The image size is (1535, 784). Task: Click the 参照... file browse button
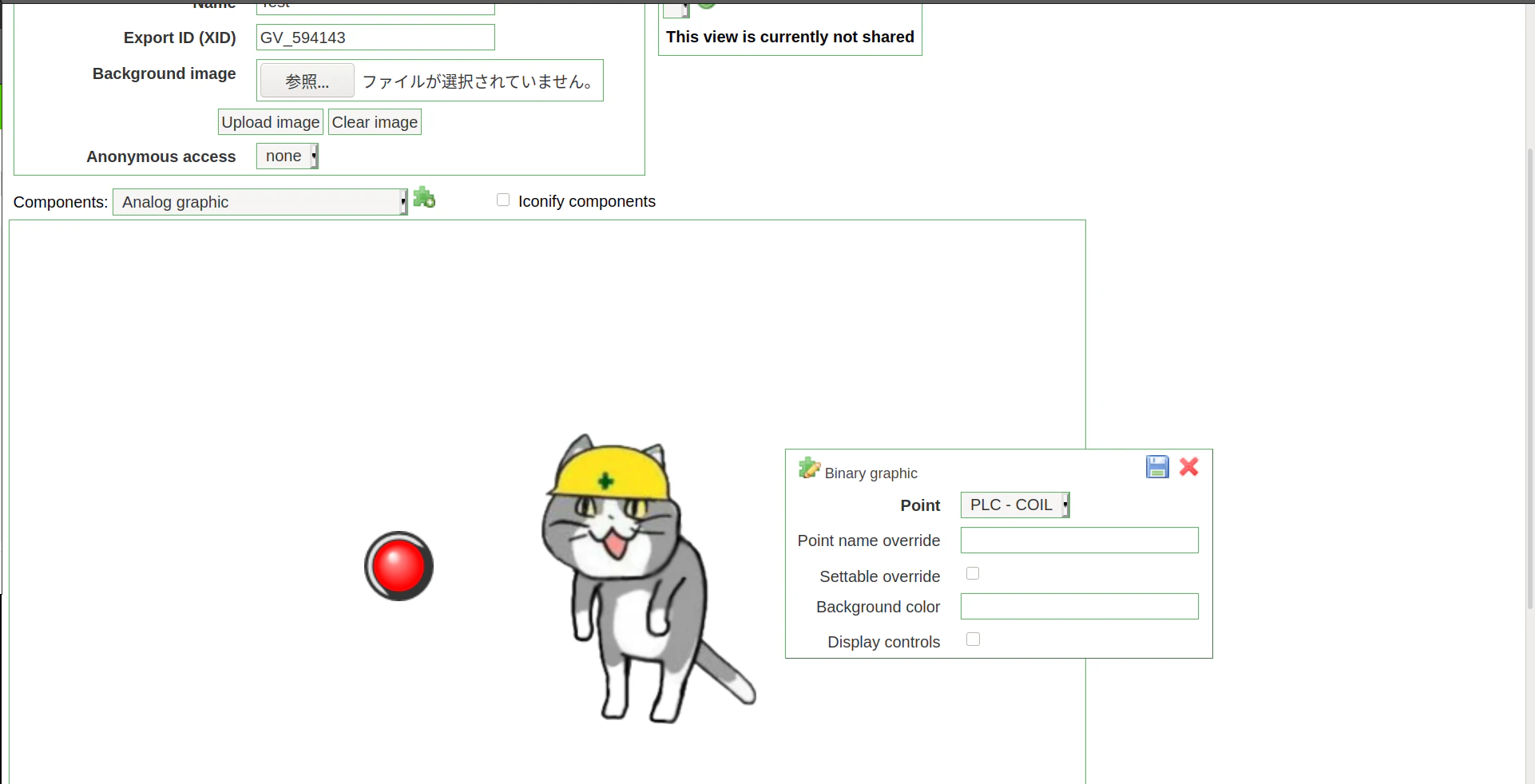(307, 81)
